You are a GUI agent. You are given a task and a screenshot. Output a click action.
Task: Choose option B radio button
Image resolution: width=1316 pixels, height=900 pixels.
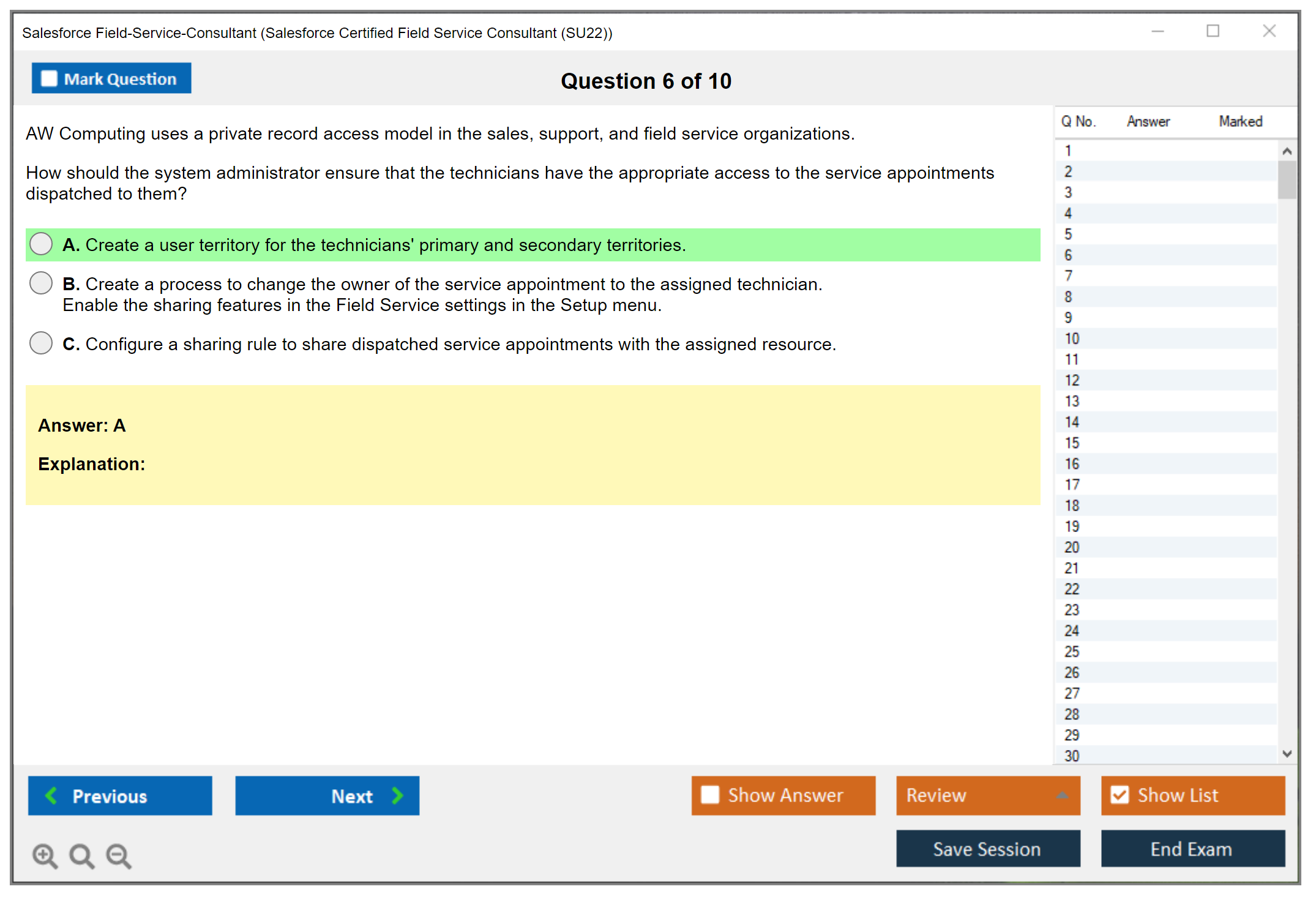point(41,283)
